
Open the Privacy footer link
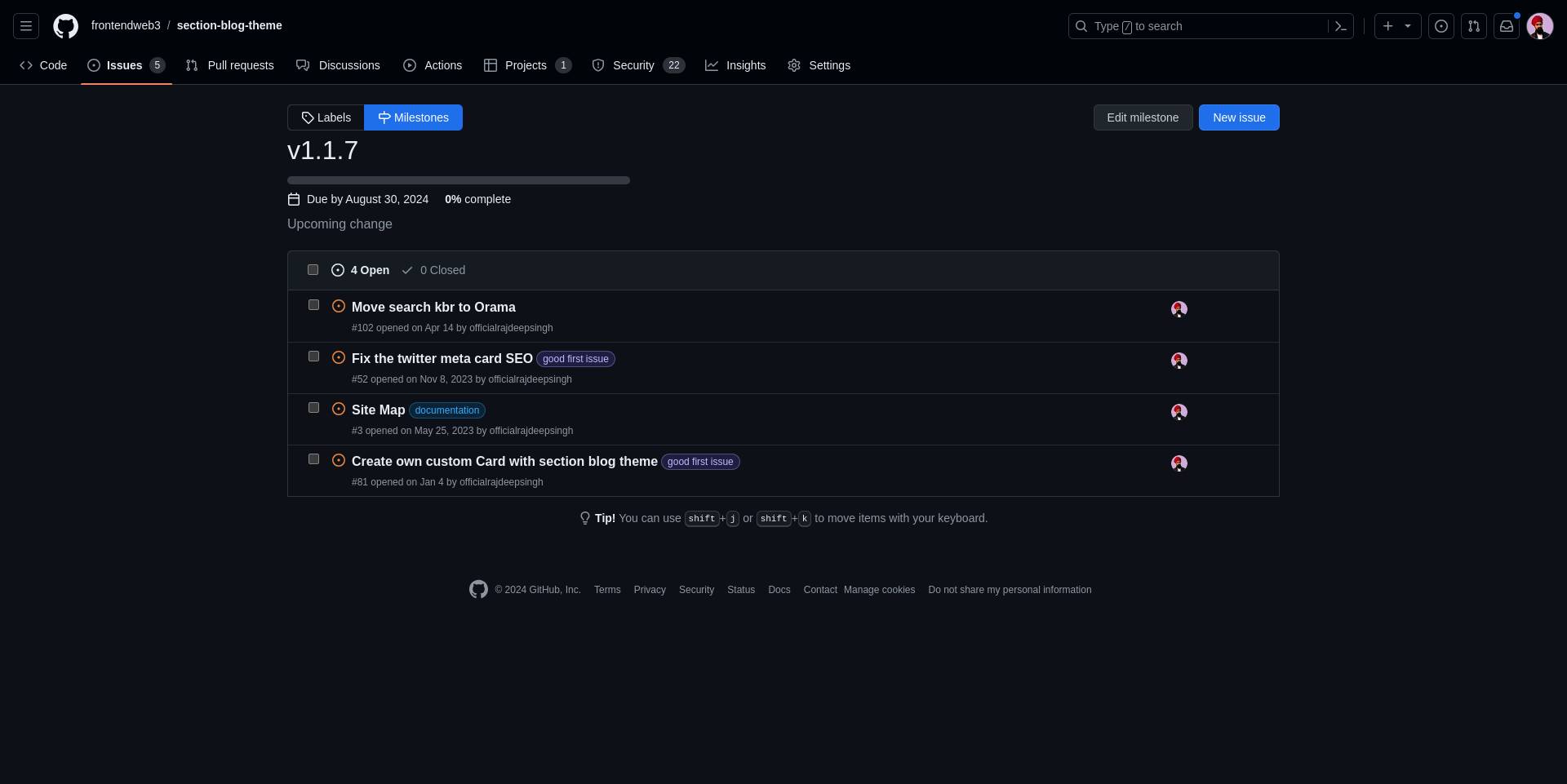point(650,590)
